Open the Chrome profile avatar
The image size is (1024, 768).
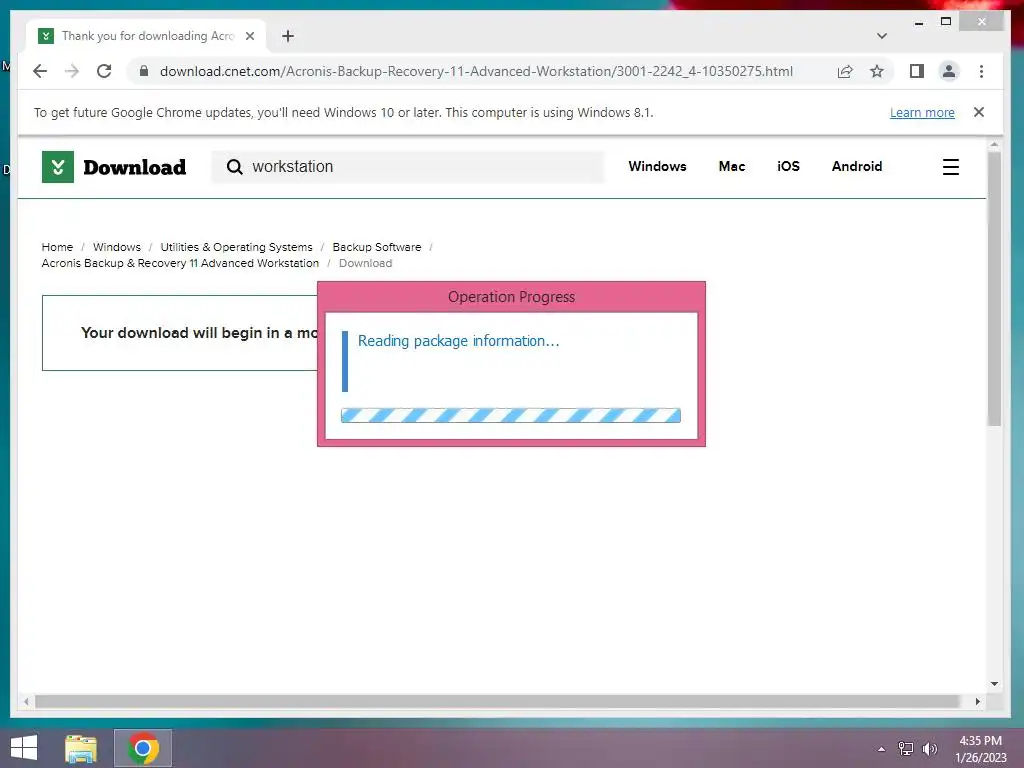948,71
